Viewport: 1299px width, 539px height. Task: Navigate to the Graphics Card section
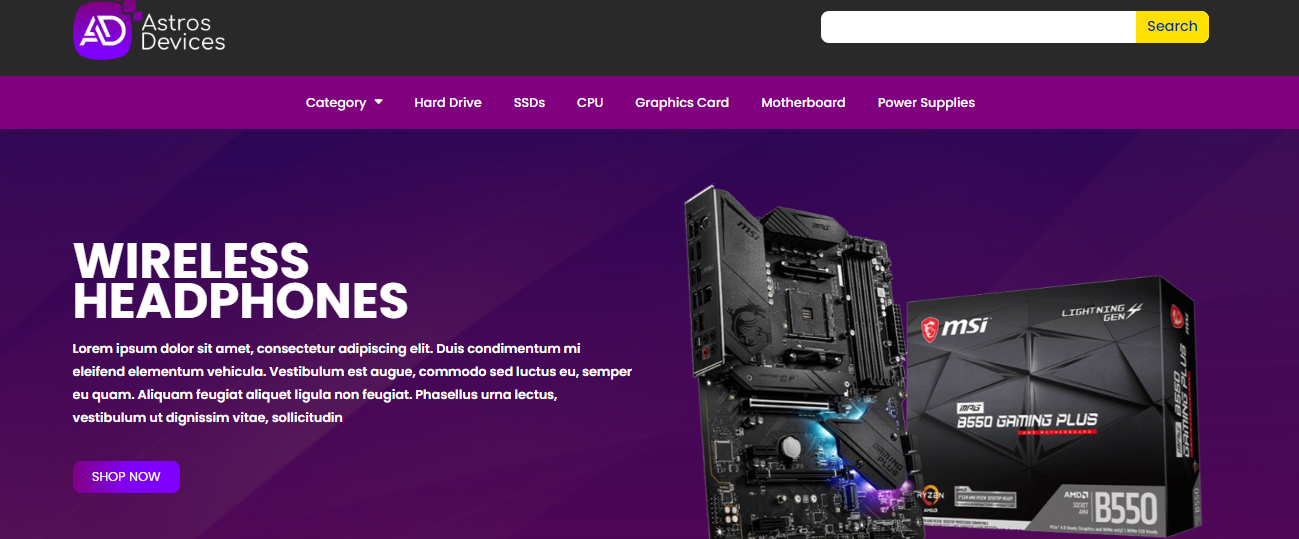682,102
